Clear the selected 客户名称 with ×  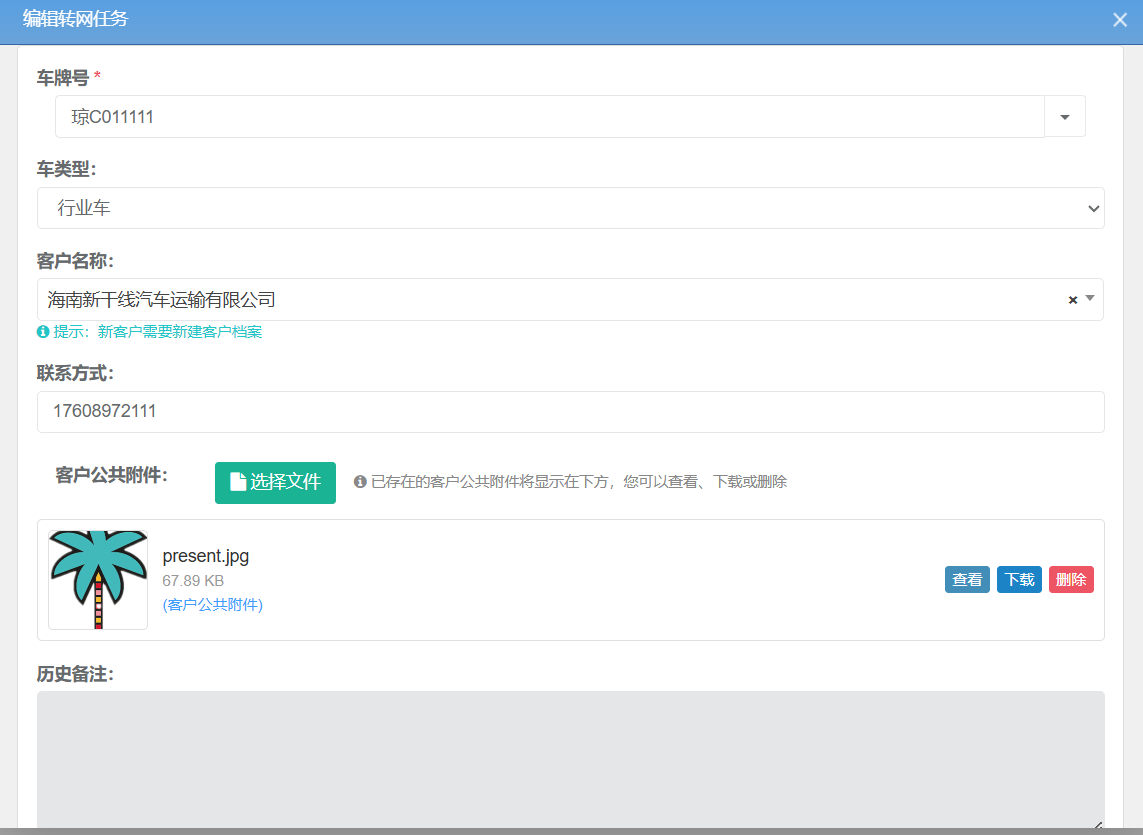click(x=1073, y=300)
